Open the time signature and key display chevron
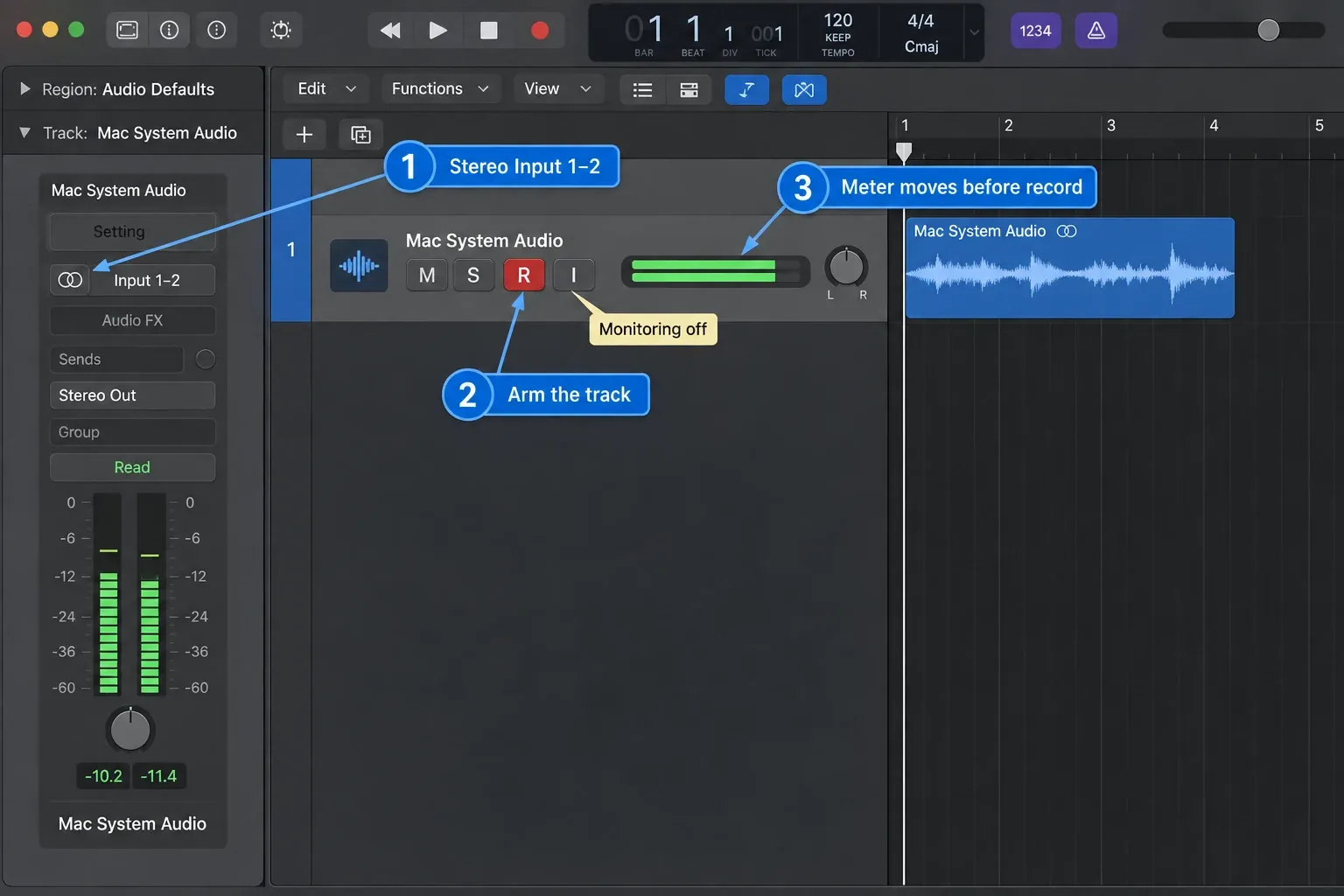1344x896 pixels. [974, 33]
